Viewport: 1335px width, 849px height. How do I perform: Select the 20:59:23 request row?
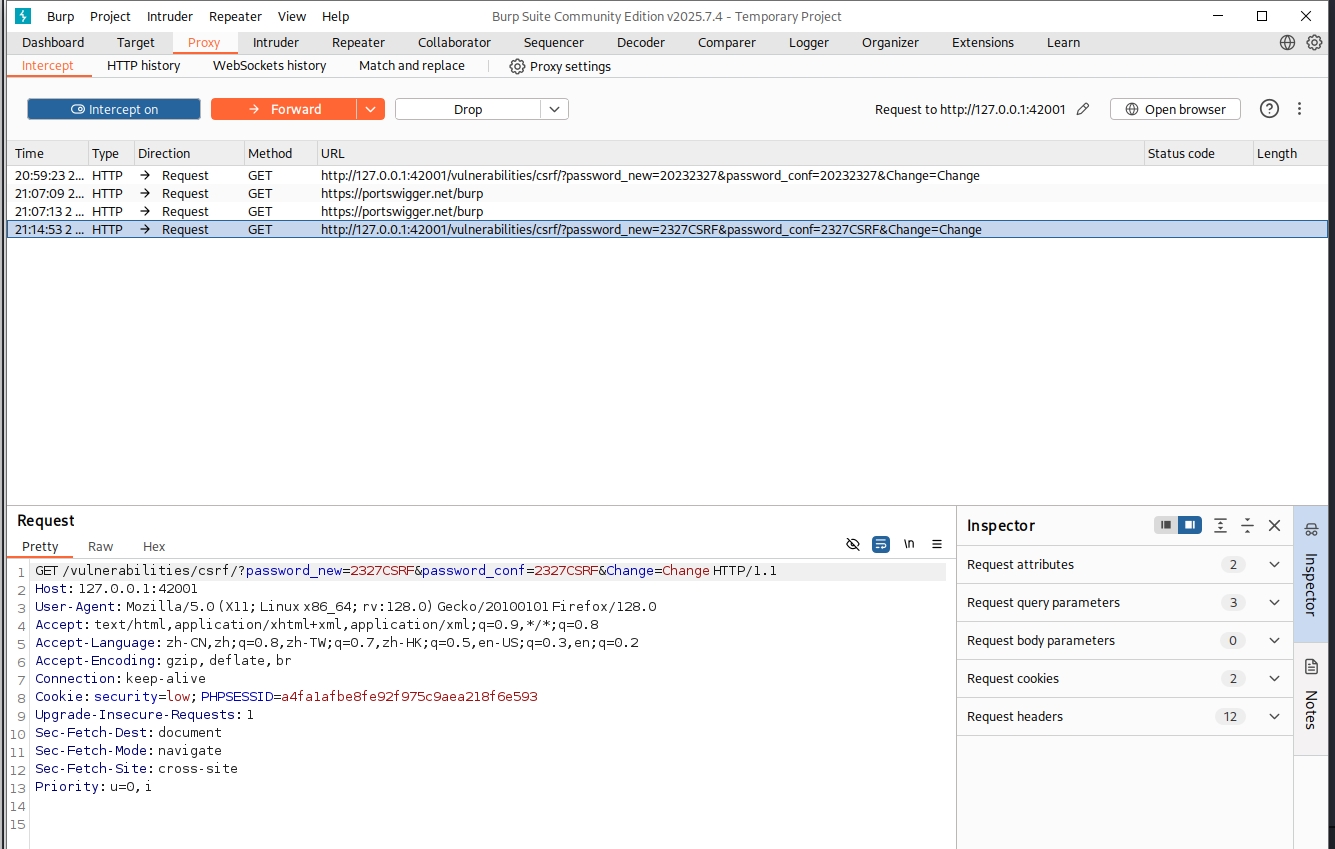tap(667, 176)
